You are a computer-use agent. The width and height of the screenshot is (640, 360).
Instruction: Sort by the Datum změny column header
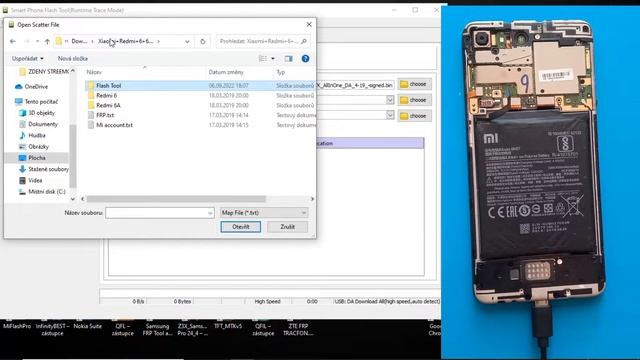226,72
